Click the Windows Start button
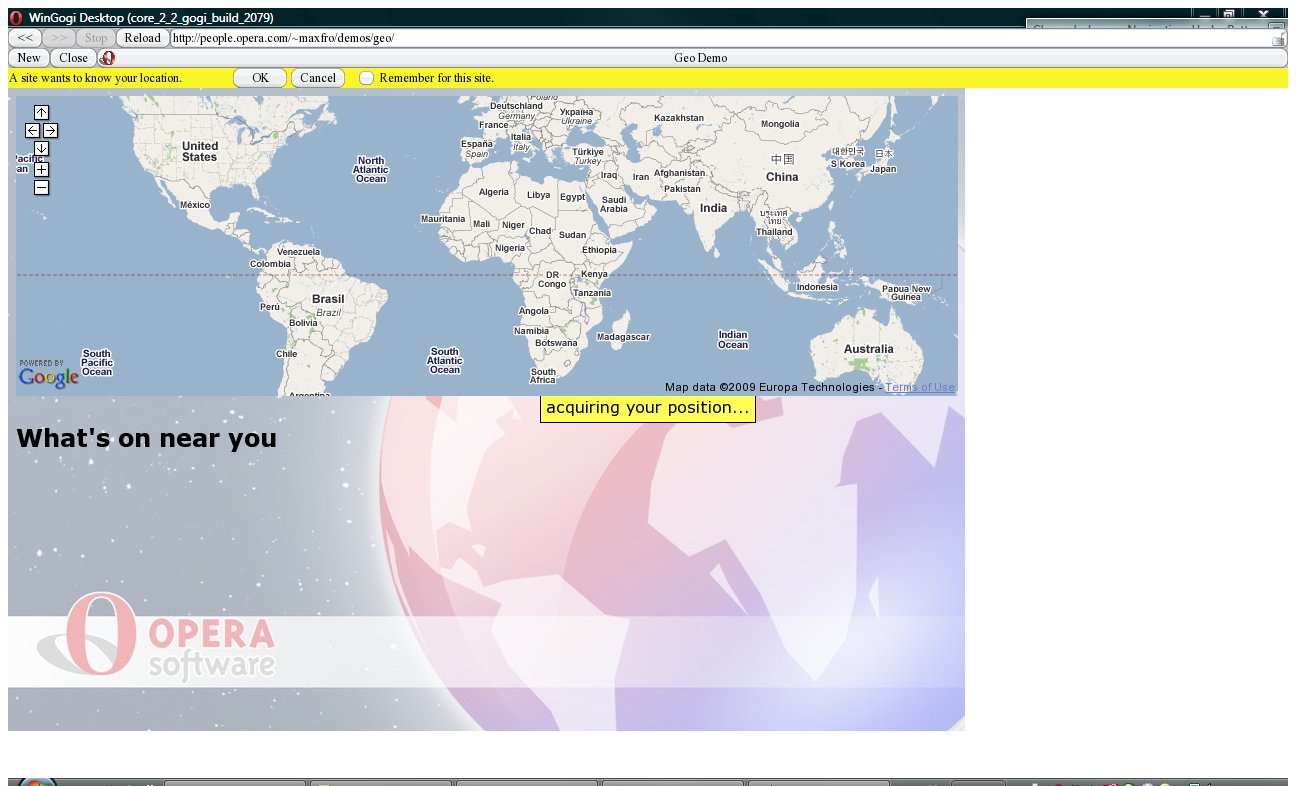Image resolution: width=1296 pixels, height=786 pixels. 37,781
